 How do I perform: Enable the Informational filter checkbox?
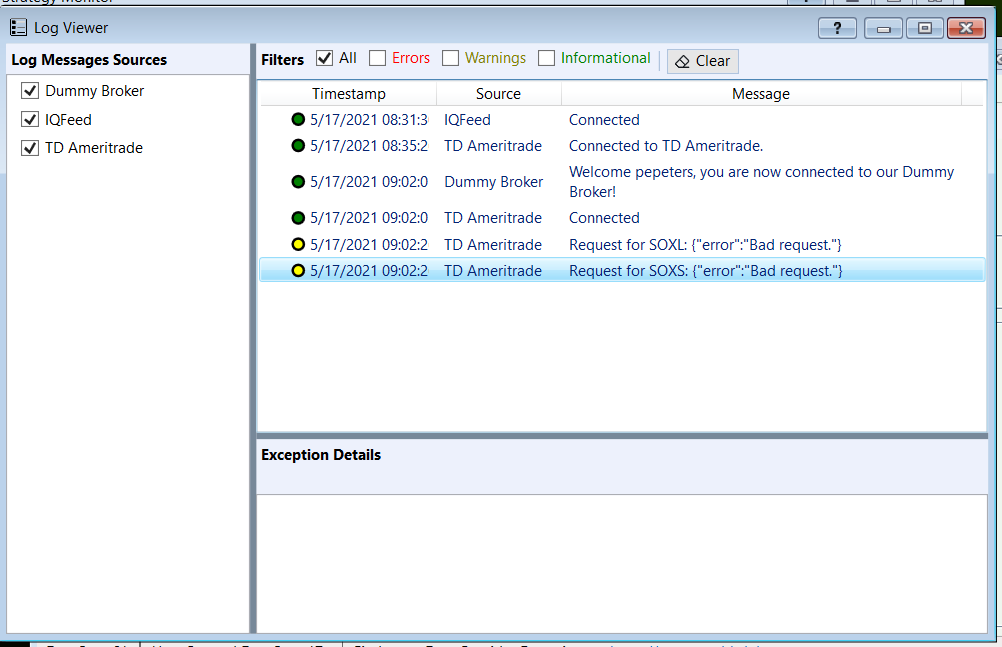pyautogui.click(x=546, y=58)
